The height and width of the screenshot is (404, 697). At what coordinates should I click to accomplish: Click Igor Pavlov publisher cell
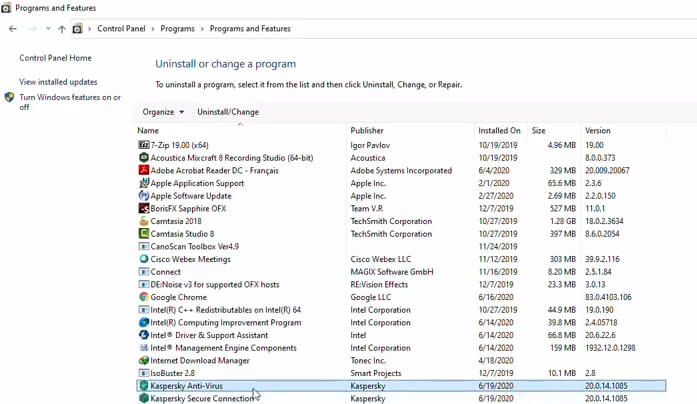point(370,145)
